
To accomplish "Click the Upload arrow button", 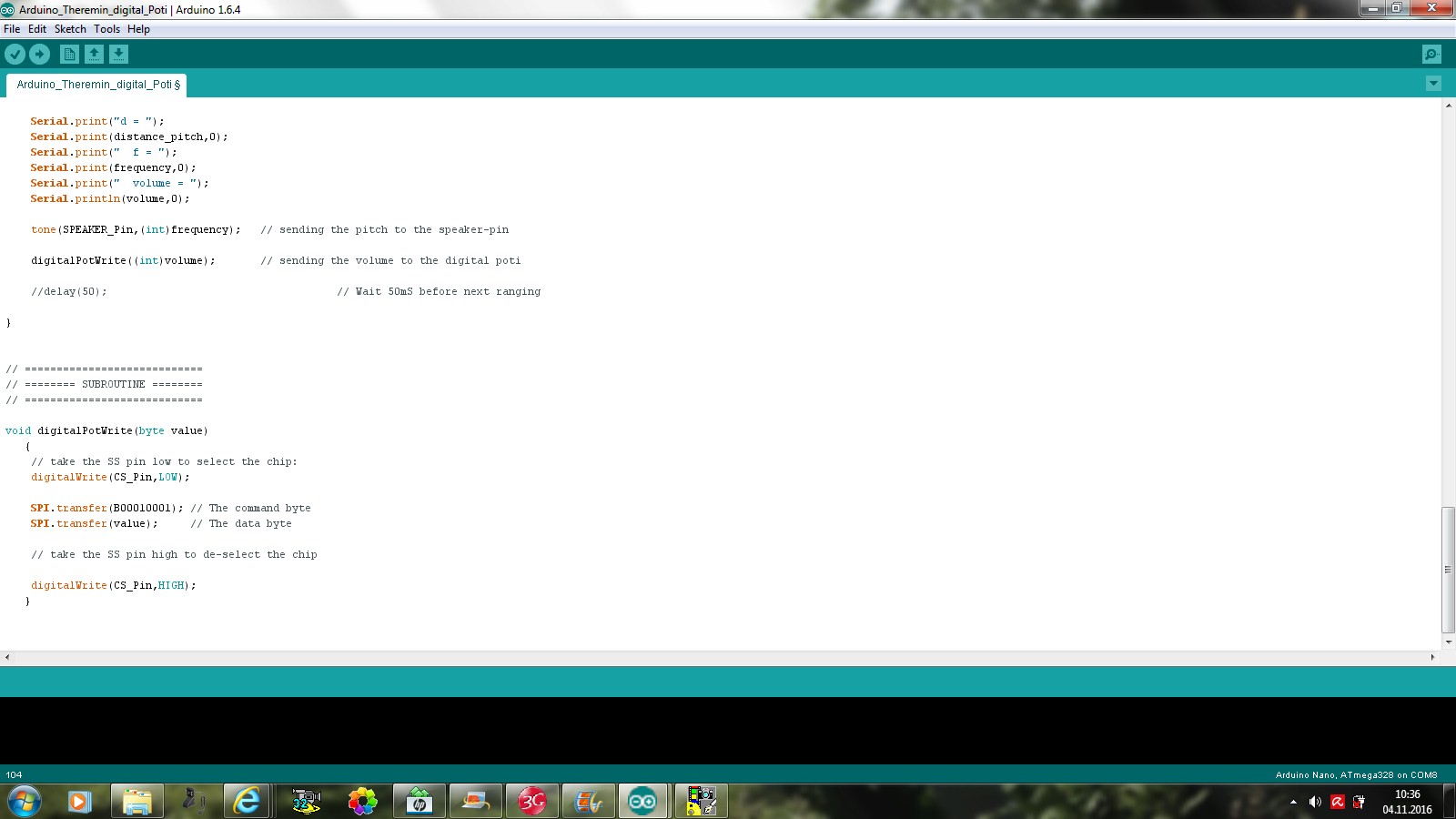I will (39, 55).
